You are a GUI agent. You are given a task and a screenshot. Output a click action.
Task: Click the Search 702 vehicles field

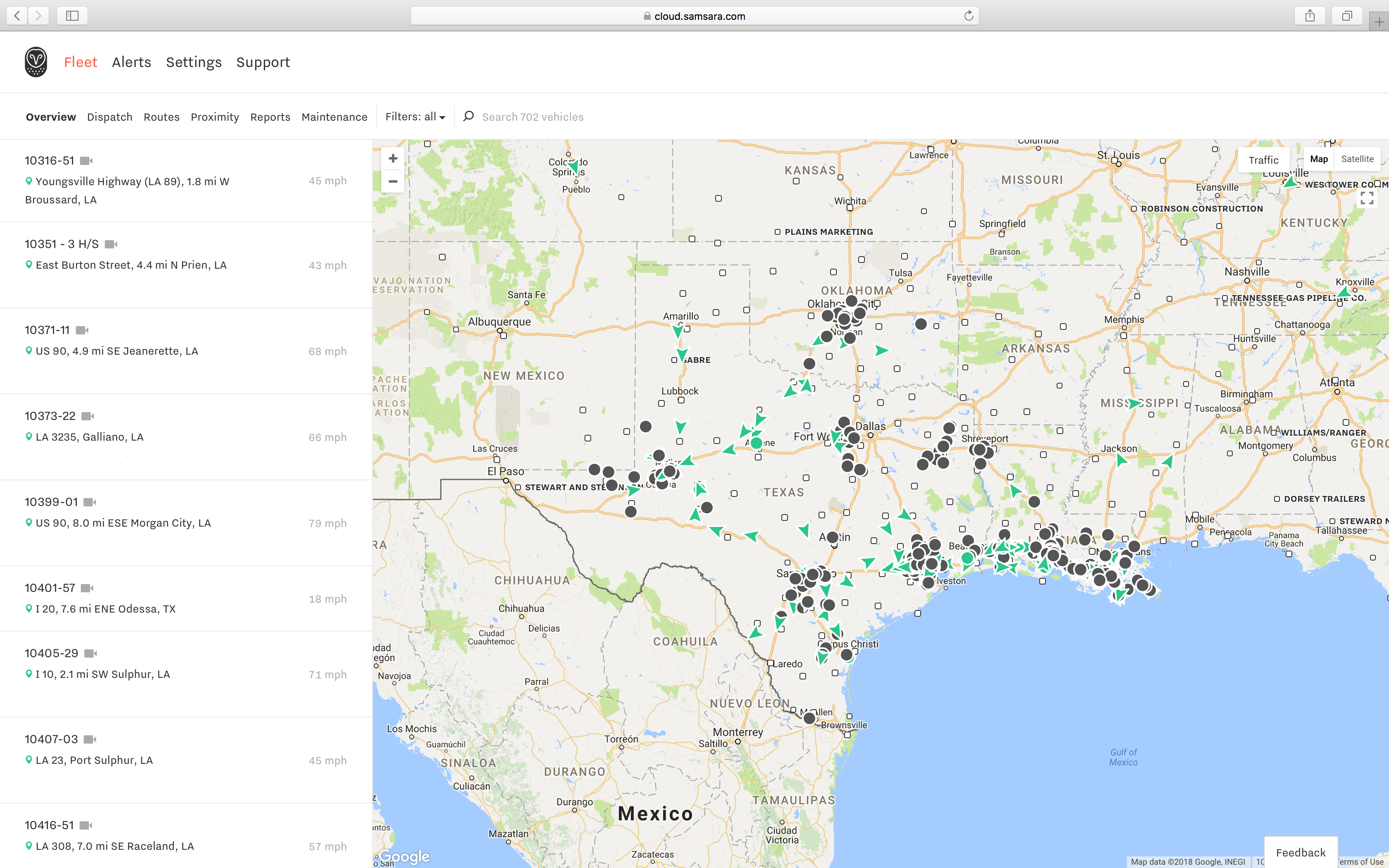coord(532,117)
